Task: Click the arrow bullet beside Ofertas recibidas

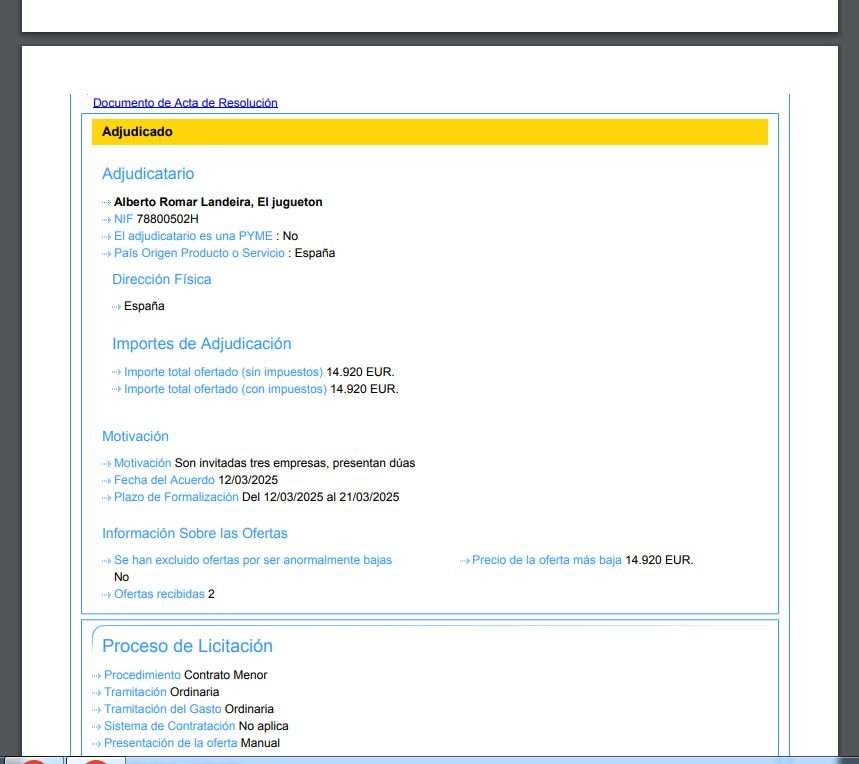Action: pos(106,595)
